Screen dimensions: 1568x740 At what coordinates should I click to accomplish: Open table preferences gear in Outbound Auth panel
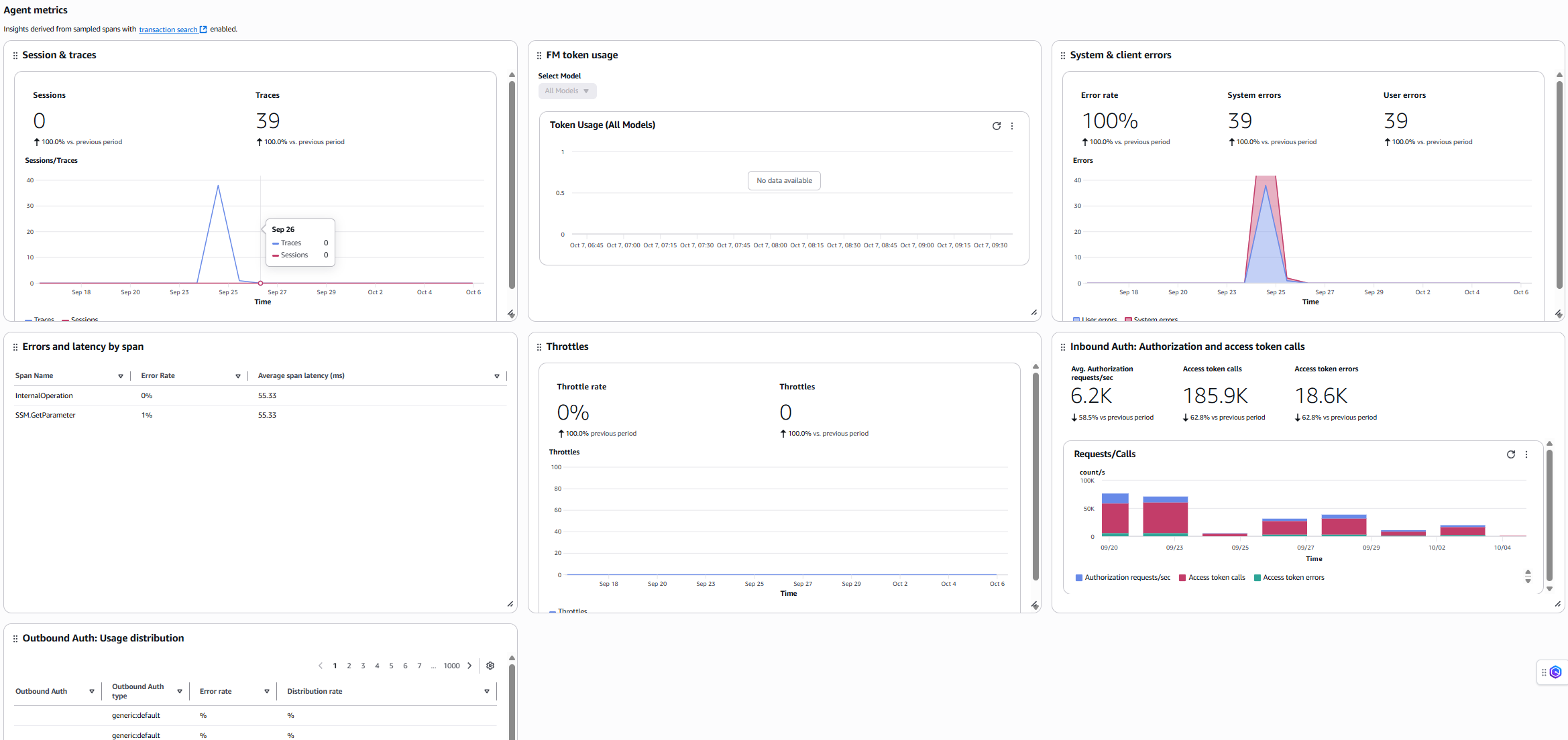coord(490,666)
